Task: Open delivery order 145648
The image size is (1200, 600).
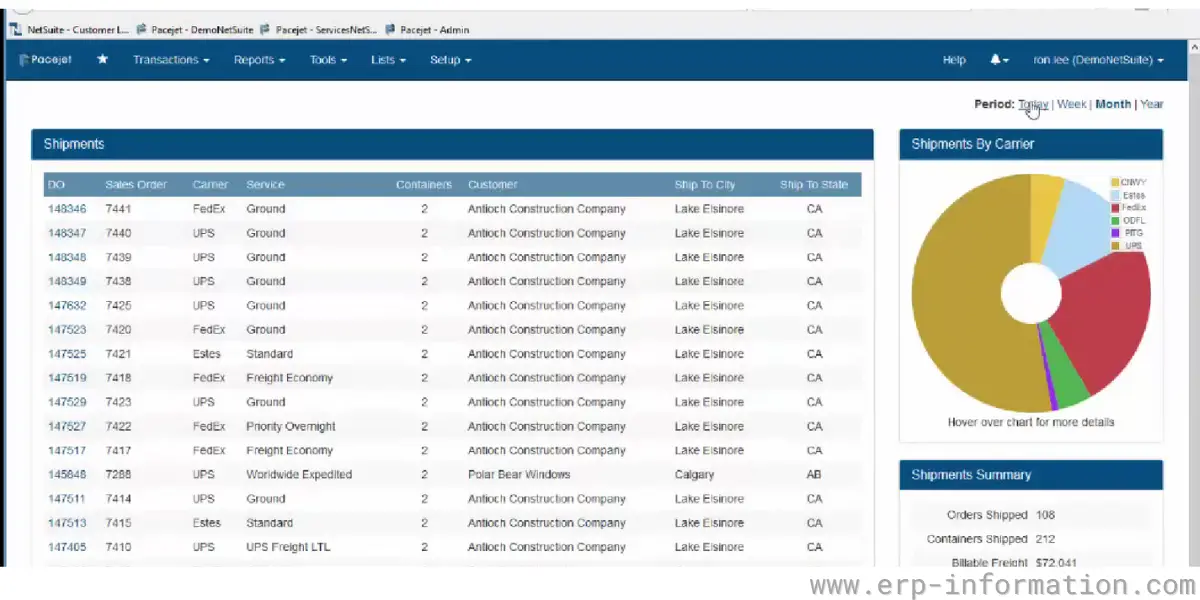Action: 67,474
